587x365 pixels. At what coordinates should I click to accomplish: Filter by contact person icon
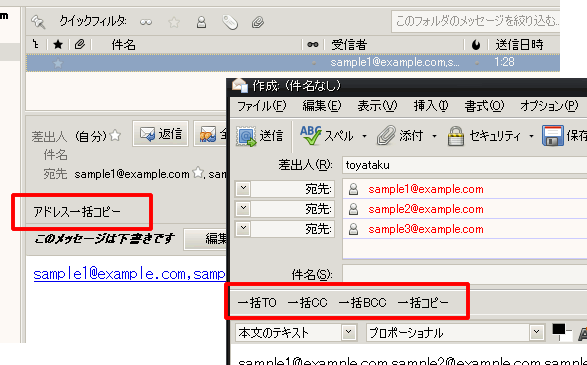(x=201, y=22)
